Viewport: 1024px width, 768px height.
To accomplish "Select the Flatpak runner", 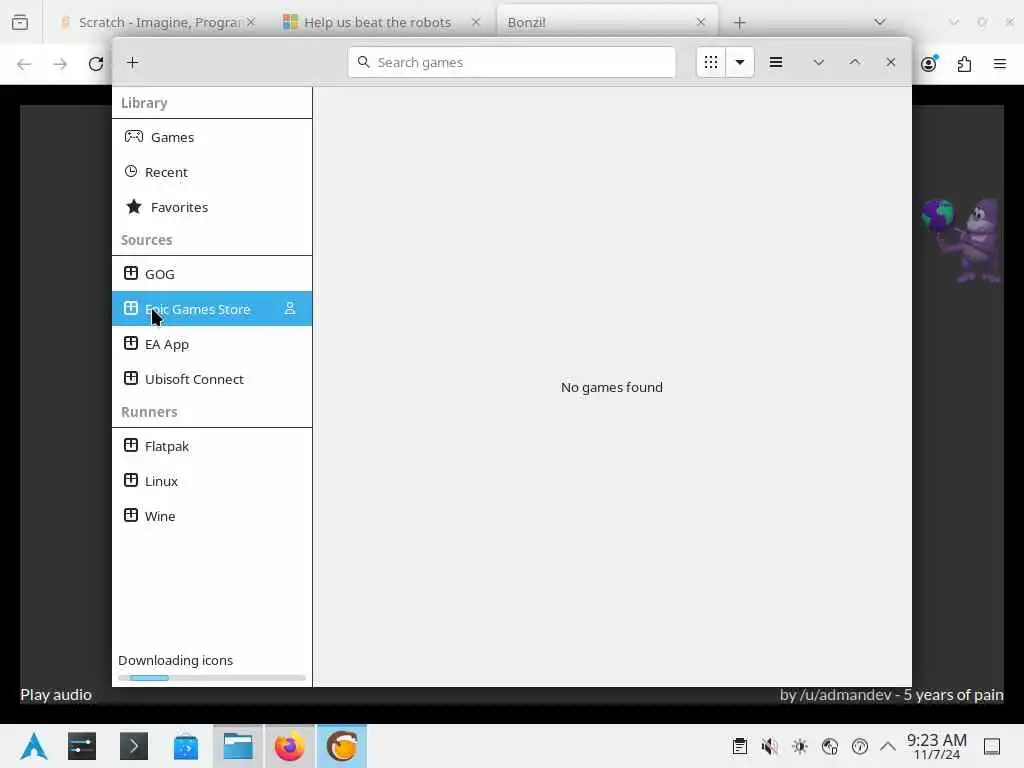I will [x=212, y=446].
